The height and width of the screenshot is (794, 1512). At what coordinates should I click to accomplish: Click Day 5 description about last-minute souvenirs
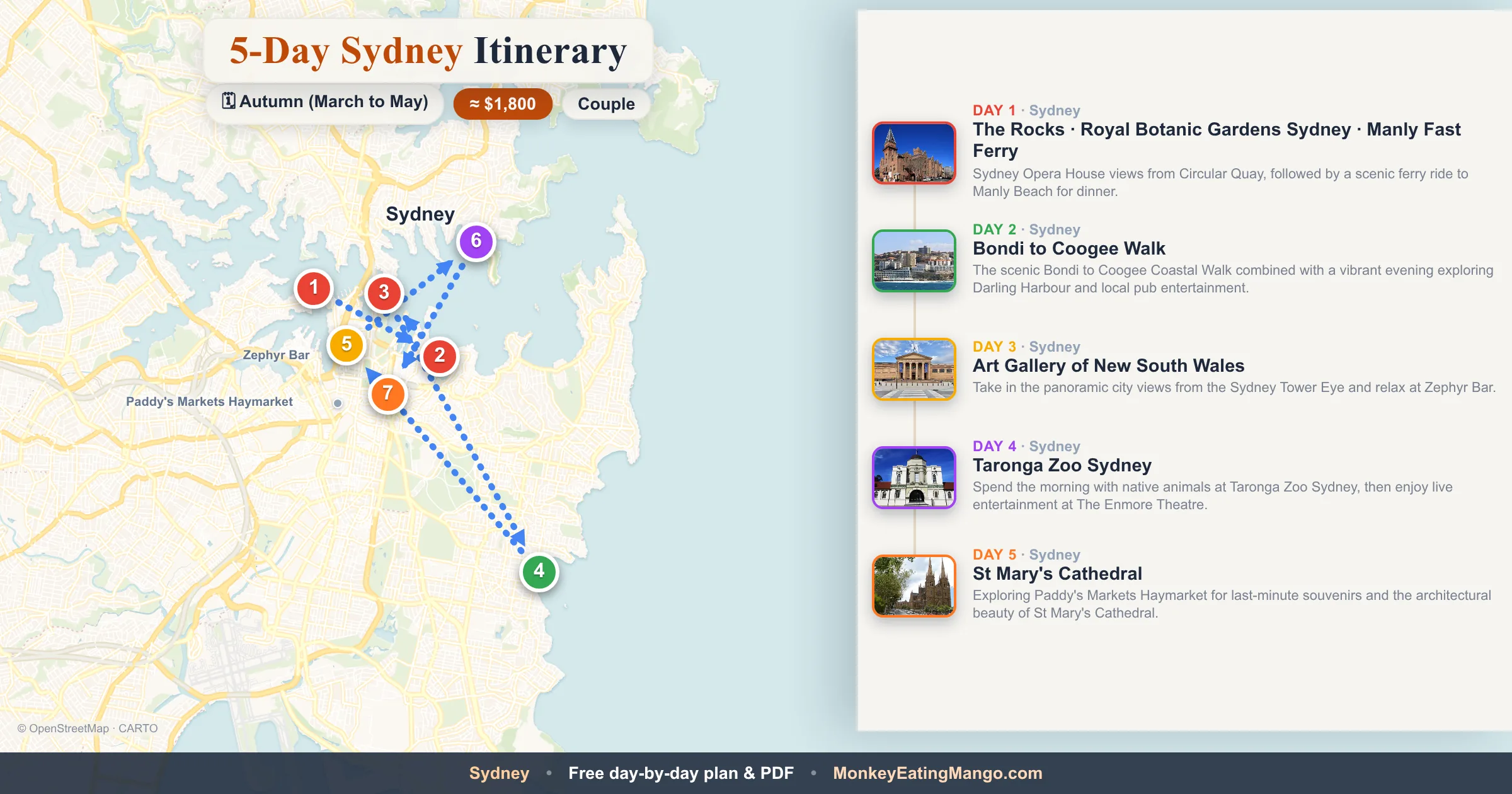pos(1232,604)
